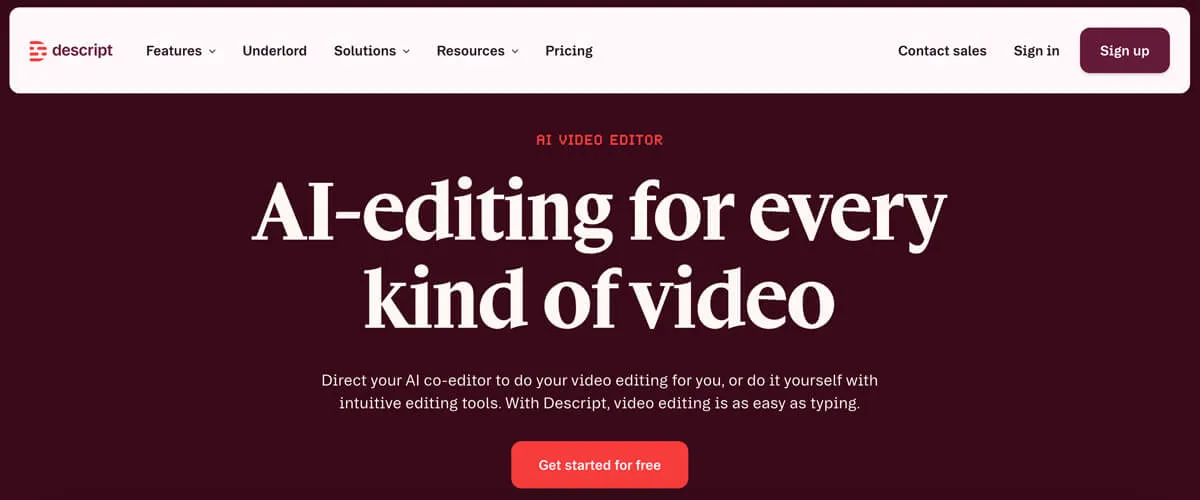Click the Descript logo icon
The width and height of the screenshot is (1200, 500).
click(x=38, y=51)
